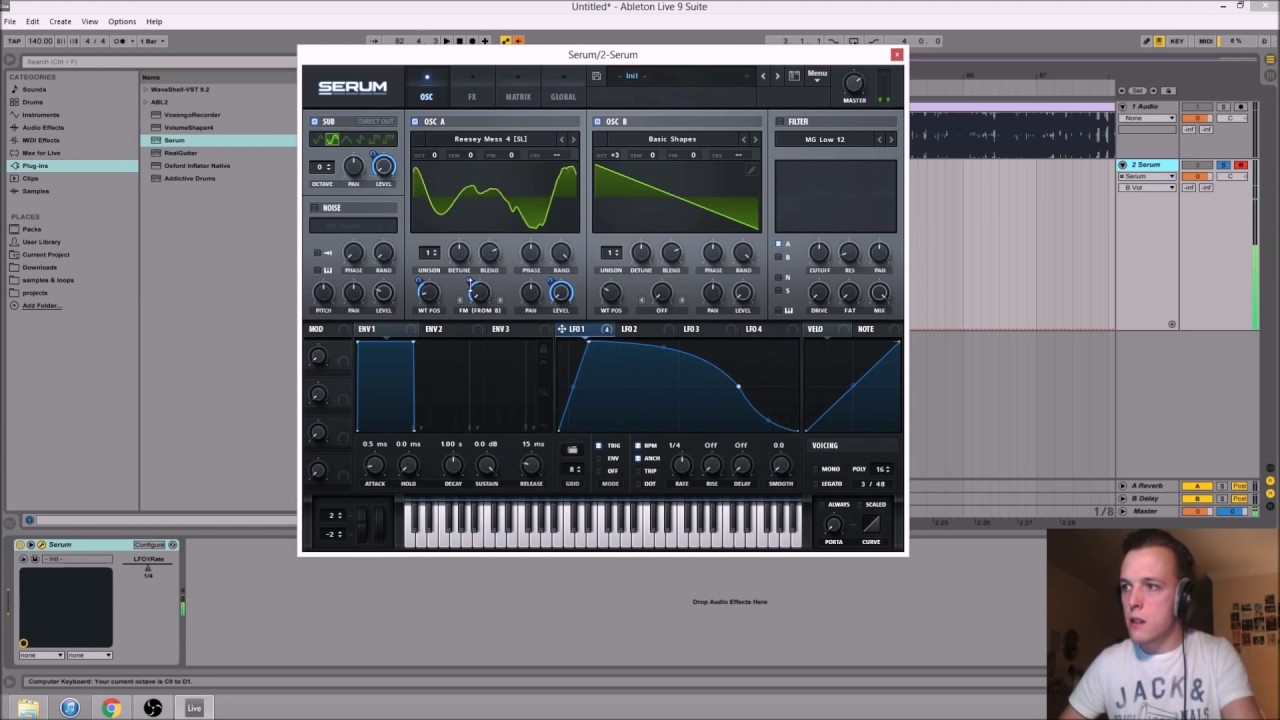Open User Library place

click(41, 242)
